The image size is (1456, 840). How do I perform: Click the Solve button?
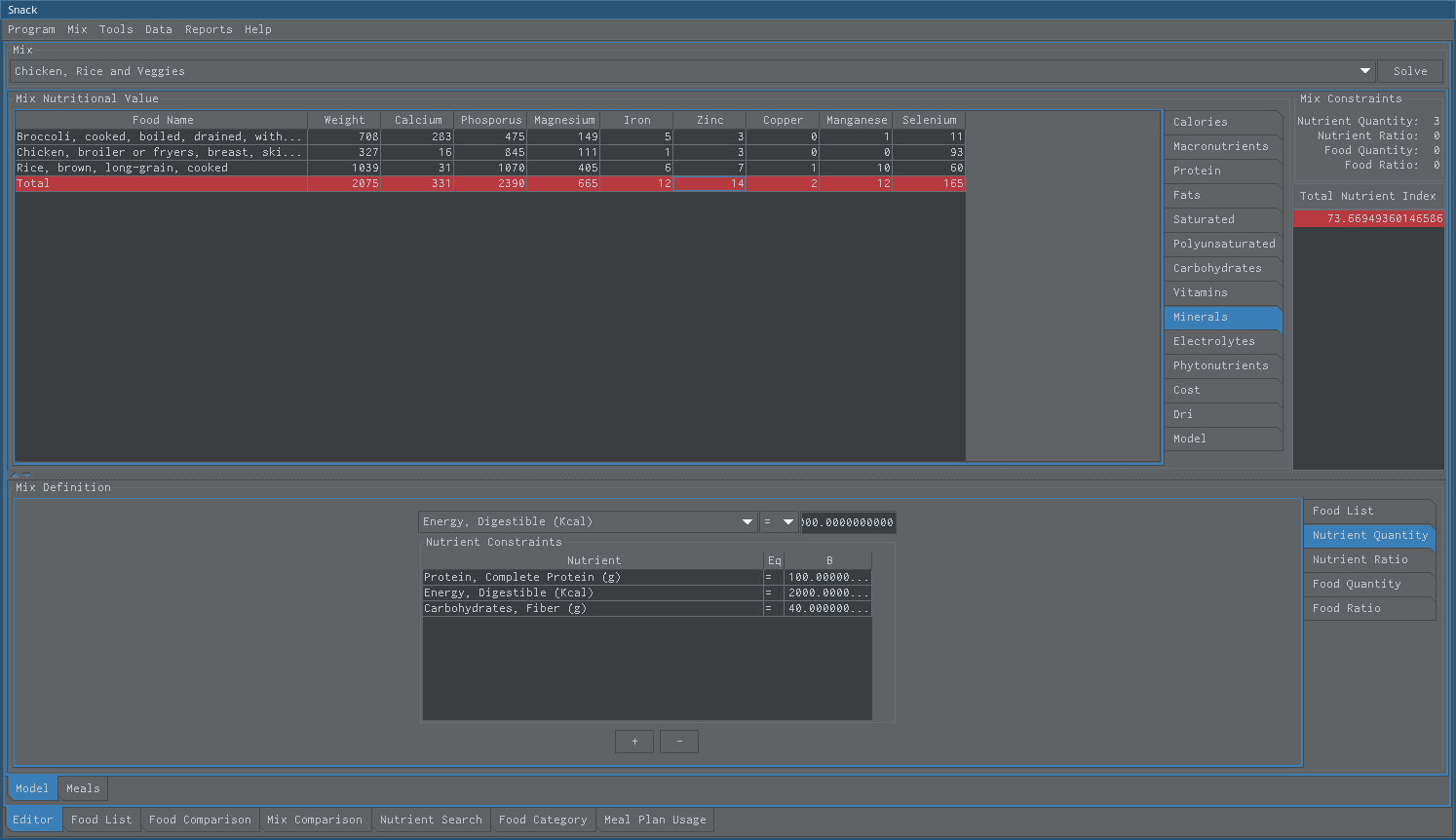(x=1410, y=71)
